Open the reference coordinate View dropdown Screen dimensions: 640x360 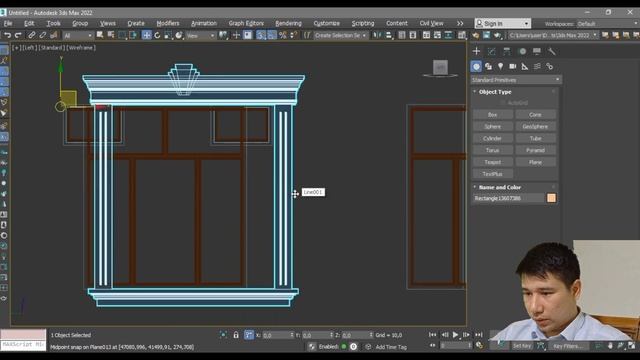coord(200,36)
